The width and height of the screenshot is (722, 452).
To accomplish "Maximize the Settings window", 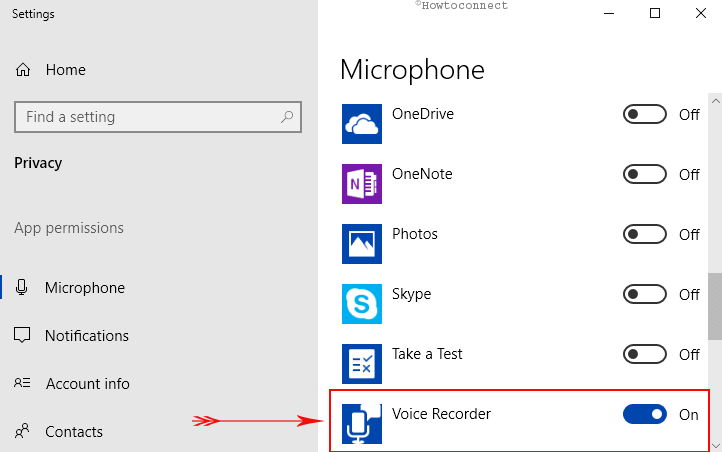I will point(655,13).
